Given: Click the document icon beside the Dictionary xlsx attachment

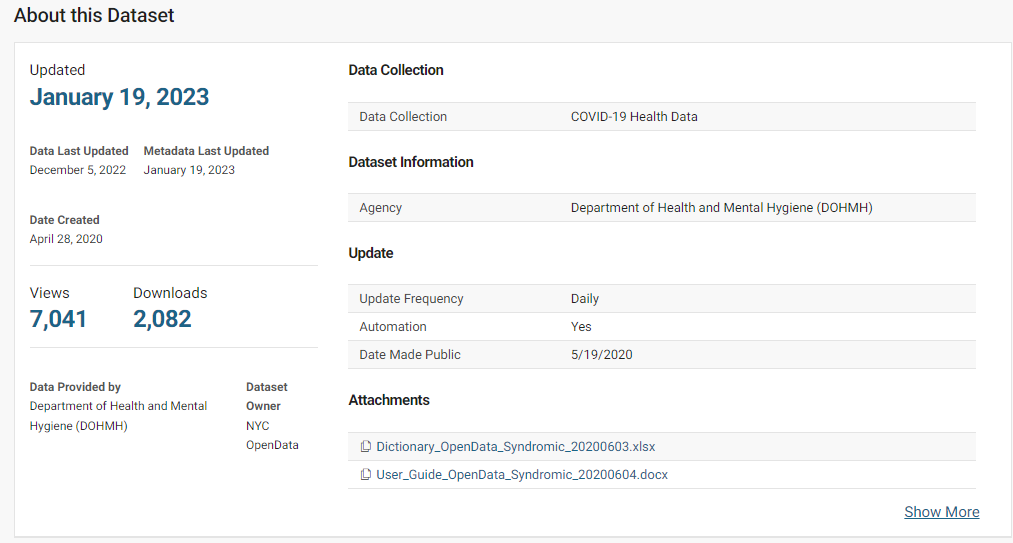Looking at the screenshot, I should [x=366, y=447].
